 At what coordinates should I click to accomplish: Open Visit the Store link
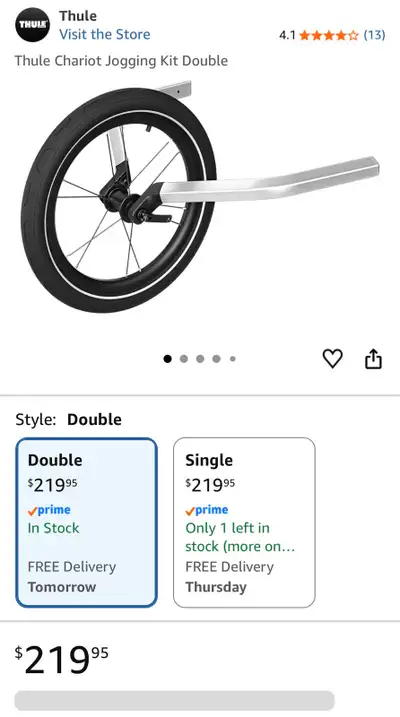point(105,34)
